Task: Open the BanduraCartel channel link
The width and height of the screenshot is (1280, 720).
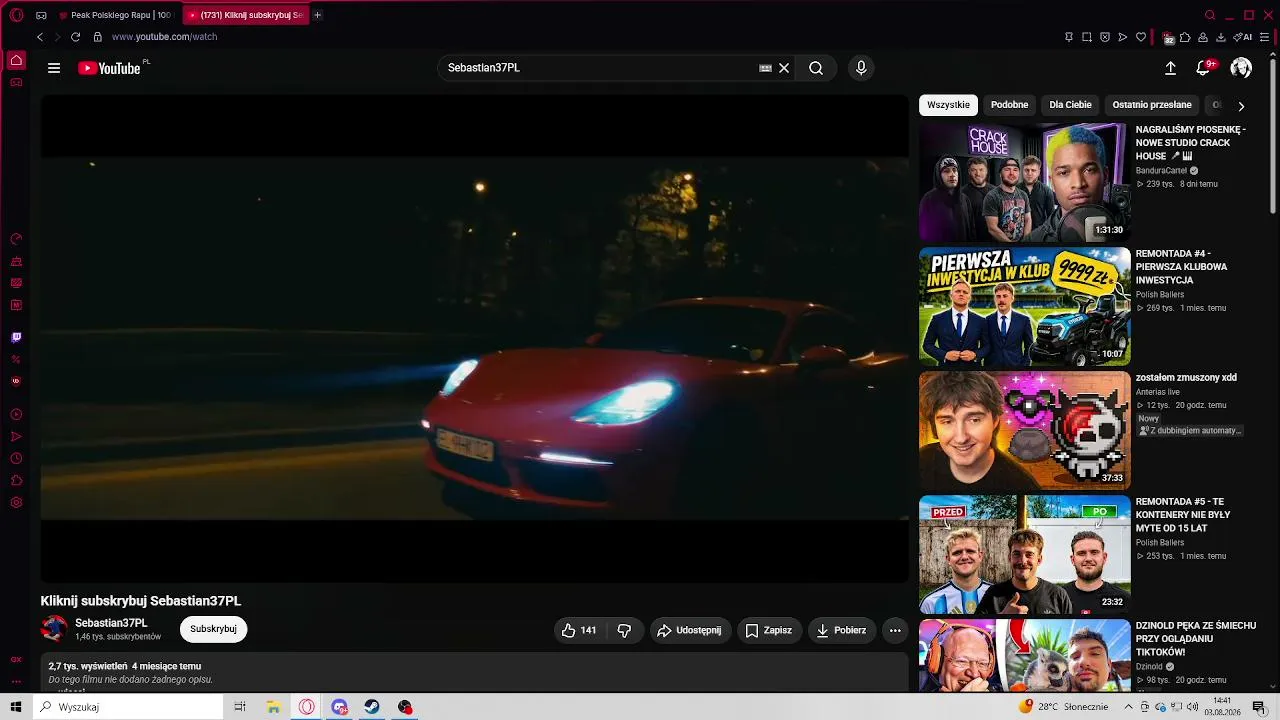Action: coord(1161,171)
